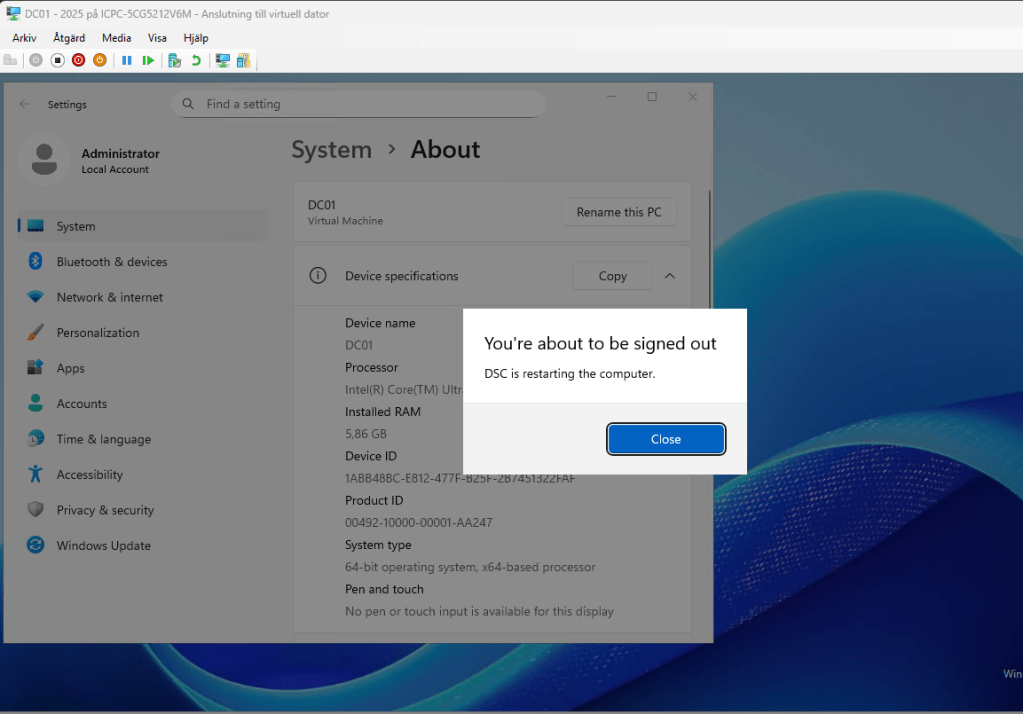Click the Find a setting search box
The width and height of the screenshot is (1023, 714).
(x=360, y=104)
